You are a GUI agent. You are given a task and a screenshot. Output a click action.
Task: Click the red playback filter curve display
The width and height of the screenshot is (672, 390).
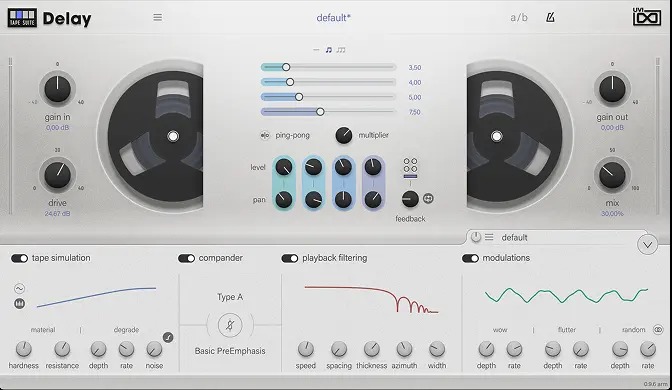(371, 299)
